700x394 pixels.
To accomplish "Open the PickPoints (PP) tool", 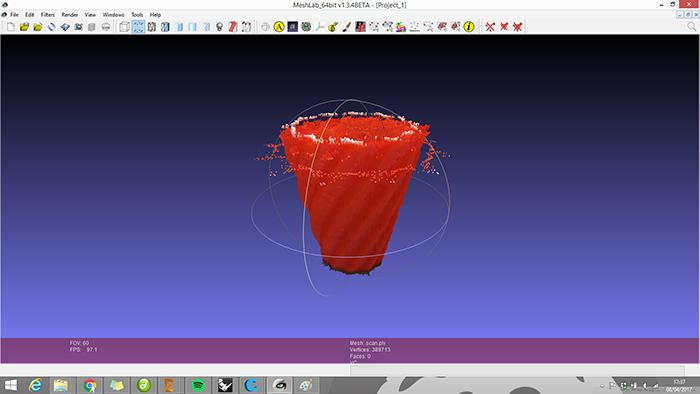I will pyautogui.click(x=360, y=27).
